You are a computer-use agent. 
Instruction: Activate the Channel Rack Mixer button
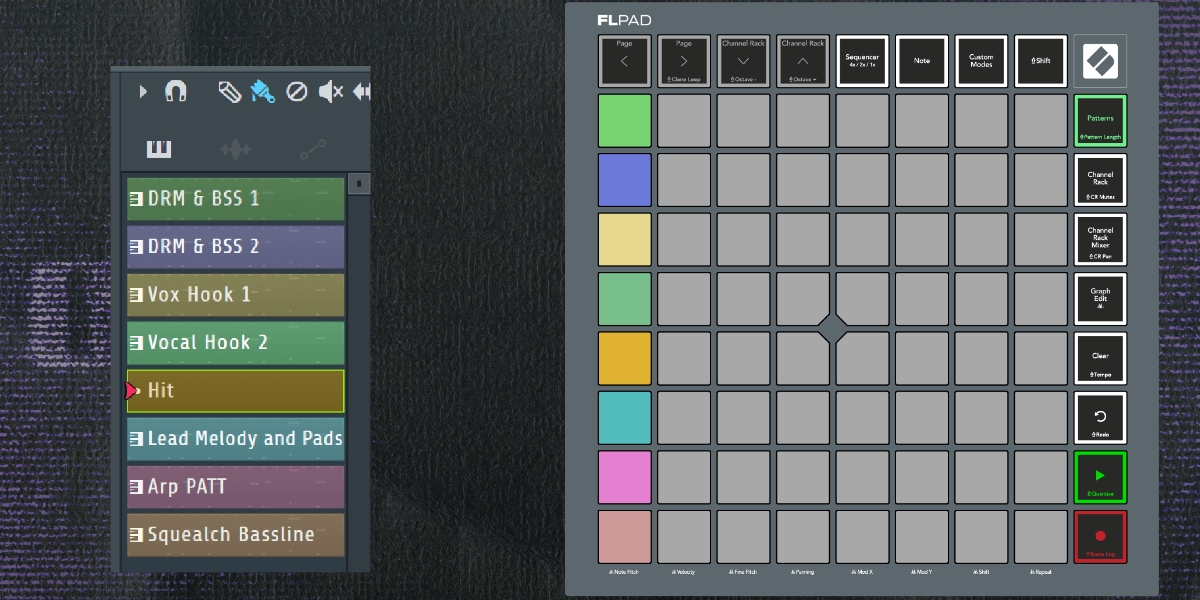point(1100,240)
